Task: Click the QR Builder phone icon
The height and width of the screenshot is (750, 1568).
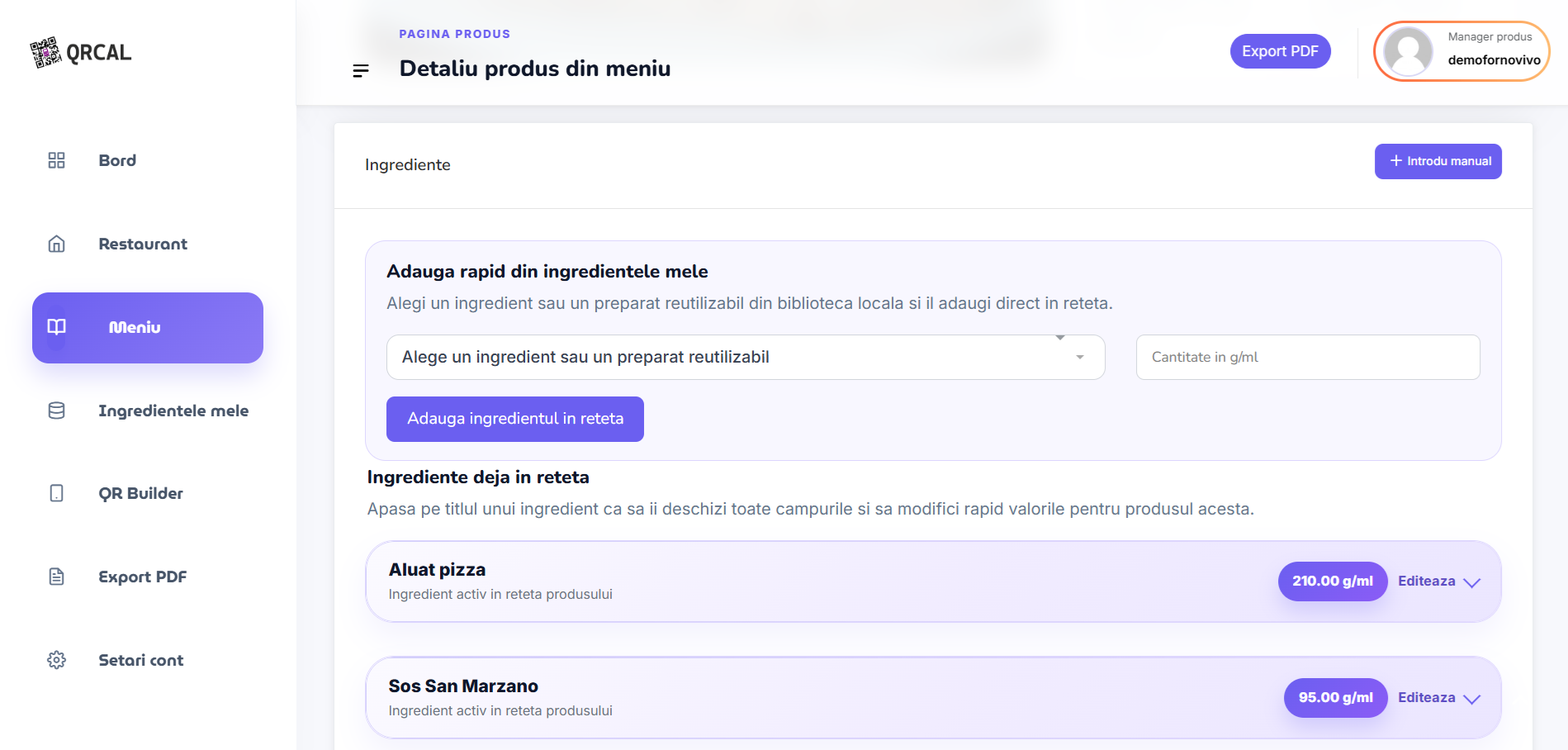Action: (56, 493)
